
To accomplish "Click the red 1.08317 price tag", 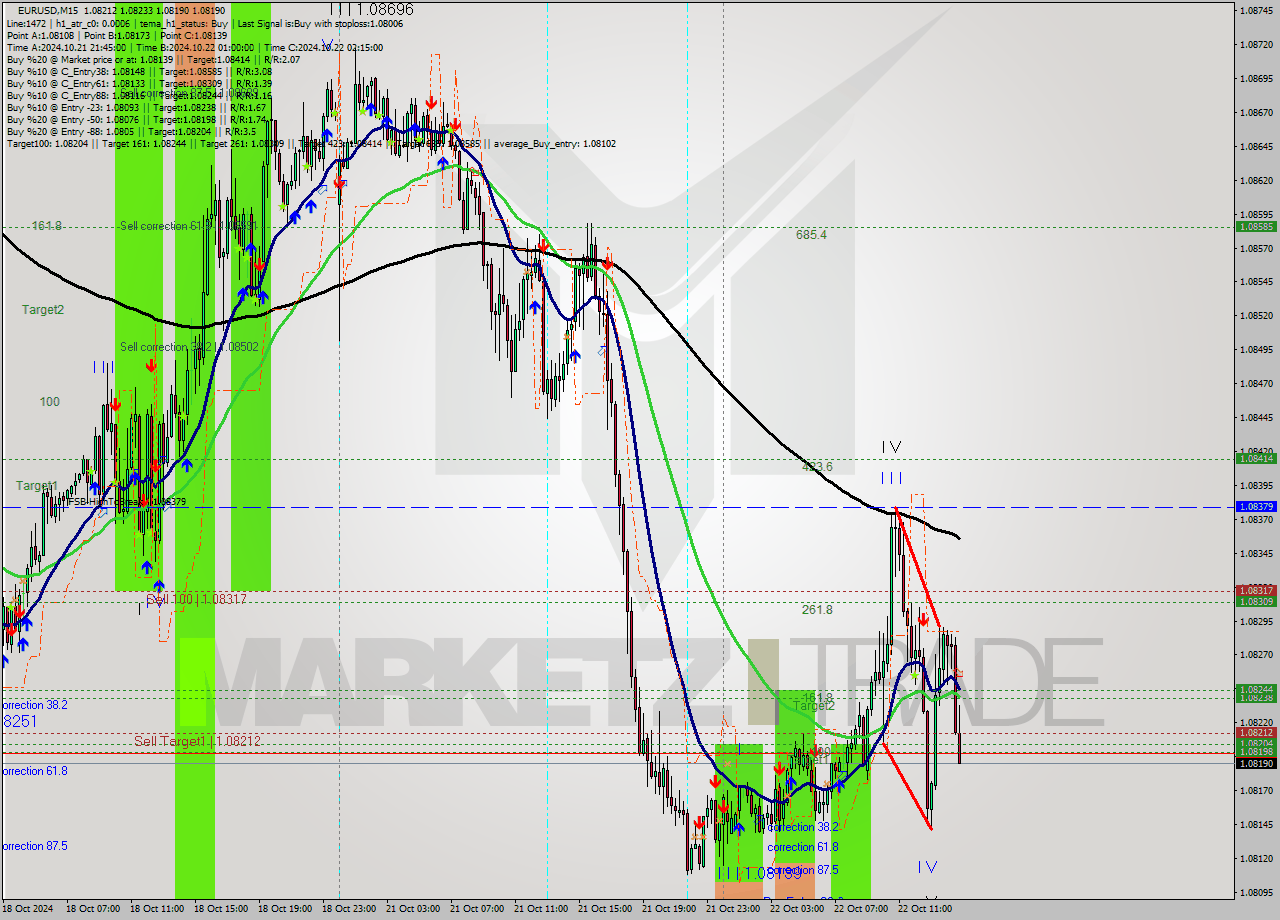I will click(1256, 590).
